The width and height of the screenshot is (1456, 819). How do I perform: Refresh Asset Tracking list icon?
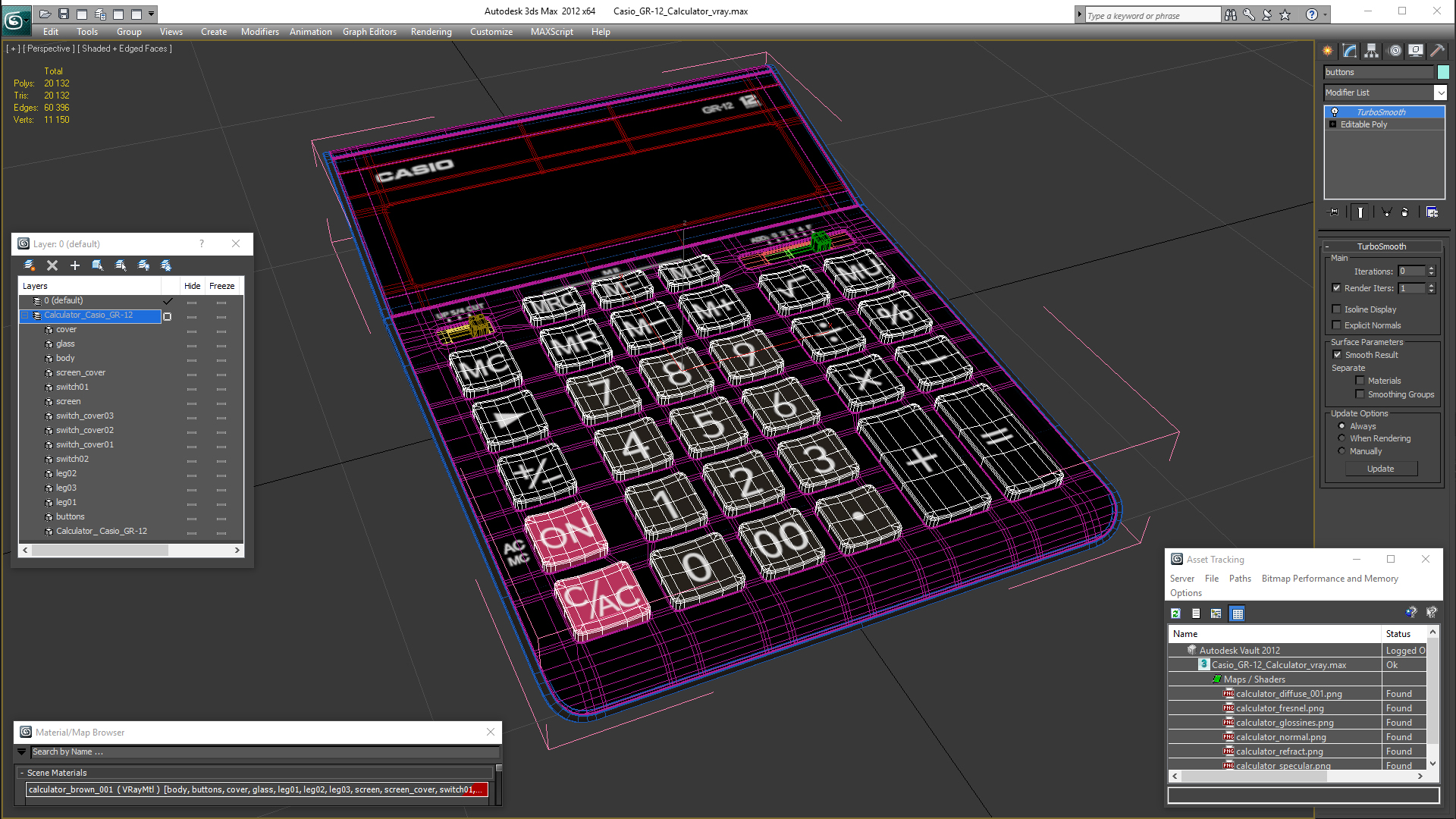tap(1176, 613)
